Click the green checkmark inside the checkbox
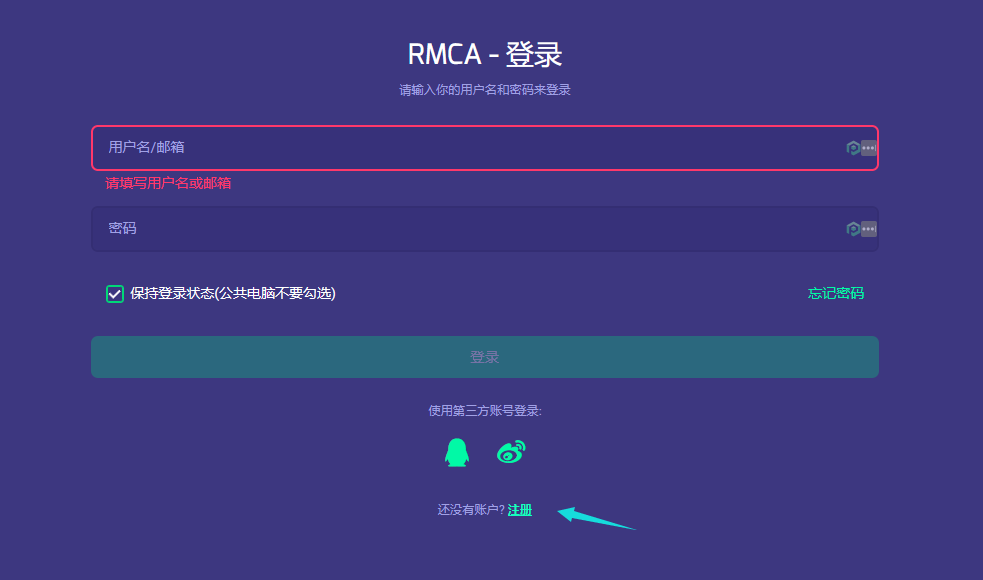The image size is (983, 580). click(x=114, y=294)
